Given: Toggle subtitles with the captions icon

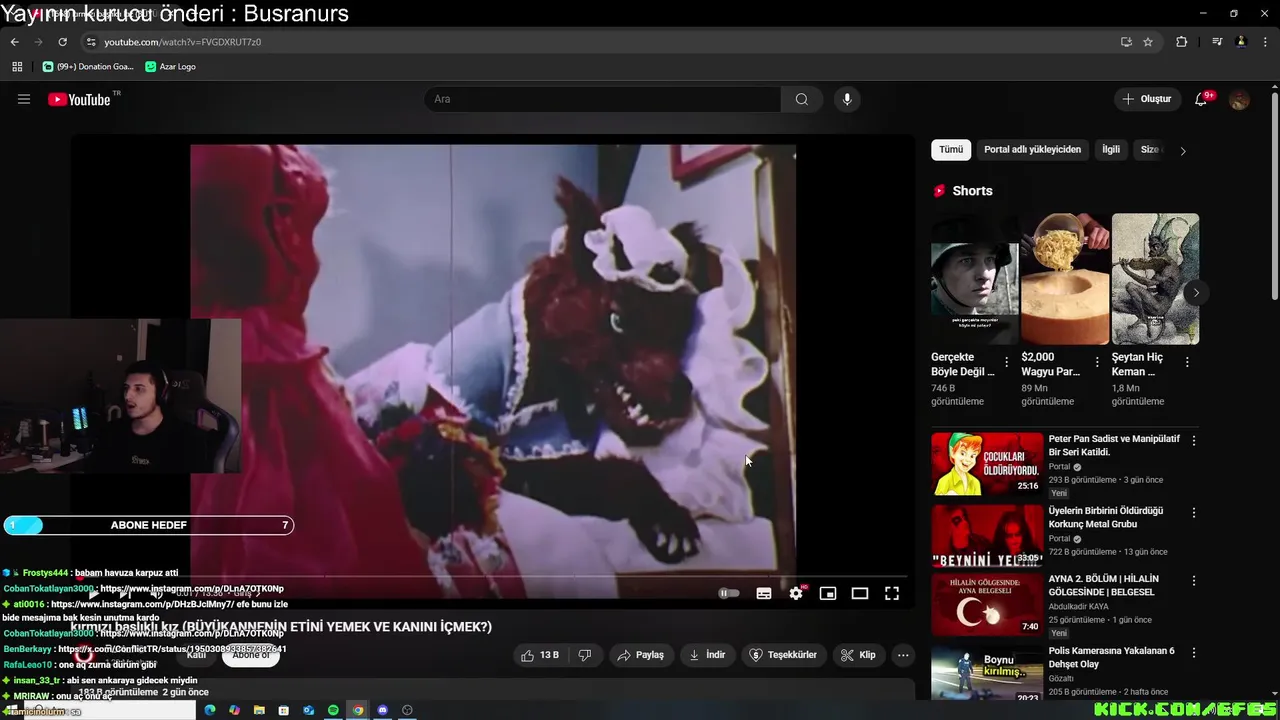Looking at the screenshot, I should [x=764, y=593].
